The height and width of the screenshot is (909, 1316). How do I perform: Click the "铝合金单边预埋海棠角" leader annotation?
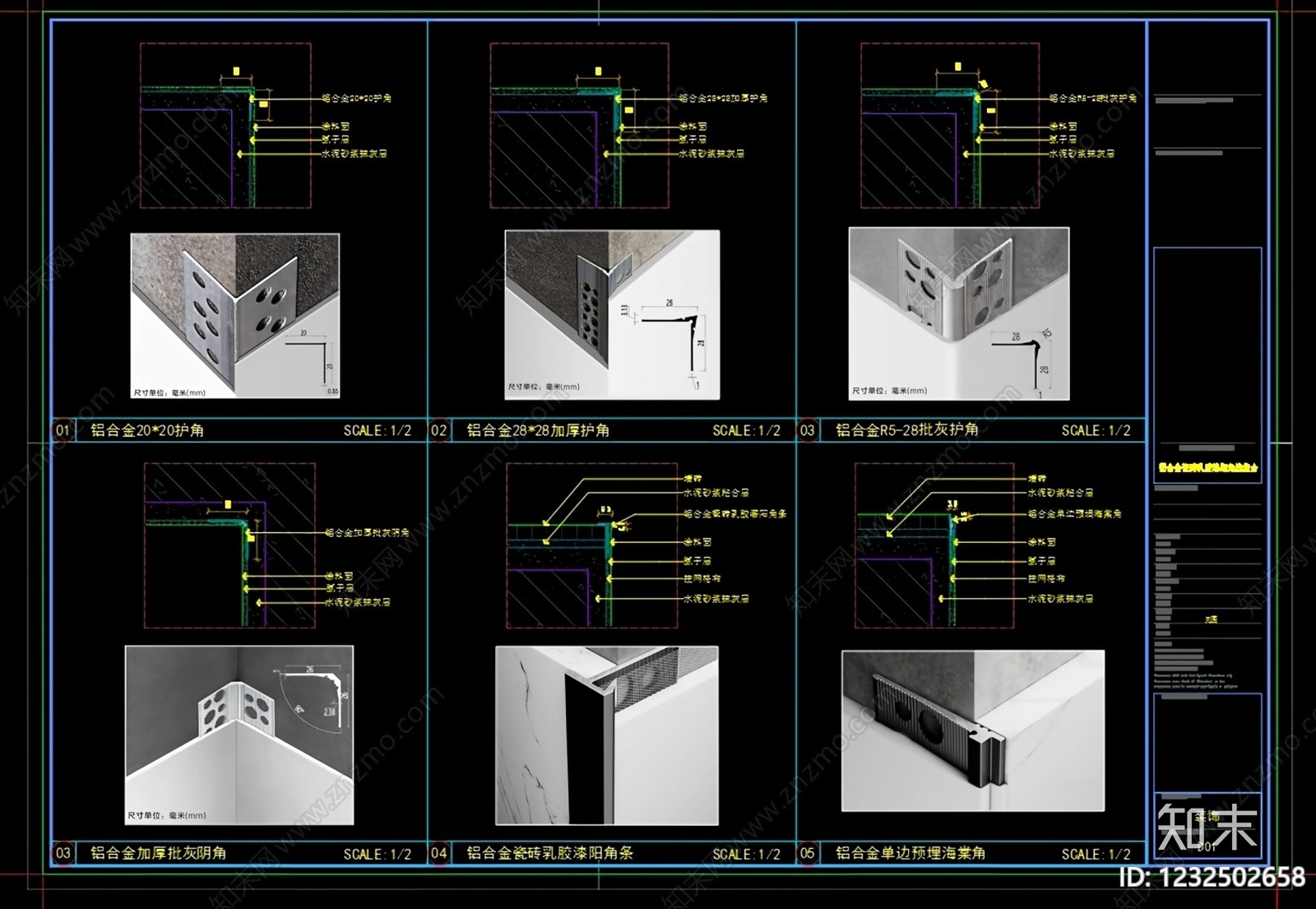pyautogui.click(x=1074, y=513)
